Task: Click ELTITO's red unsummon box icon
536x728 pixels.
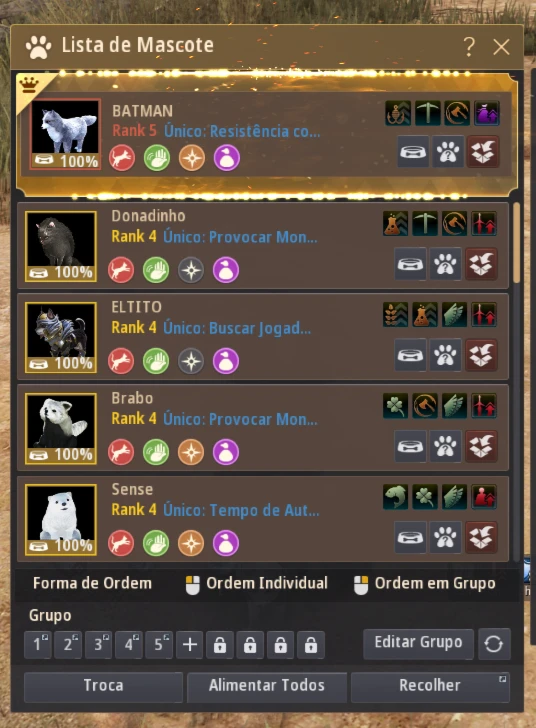Action: [x=481, y=355]
